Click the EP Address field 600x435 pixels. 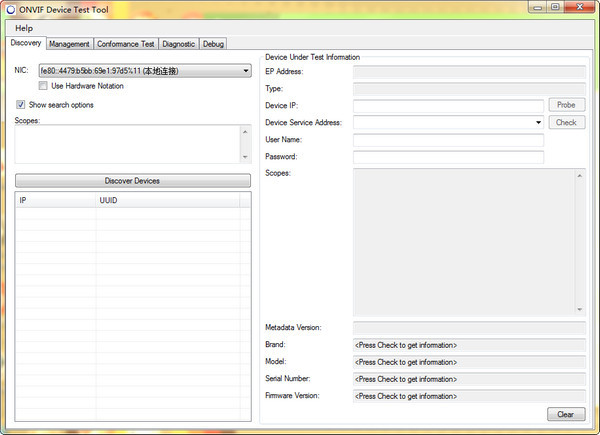point(469,72)
